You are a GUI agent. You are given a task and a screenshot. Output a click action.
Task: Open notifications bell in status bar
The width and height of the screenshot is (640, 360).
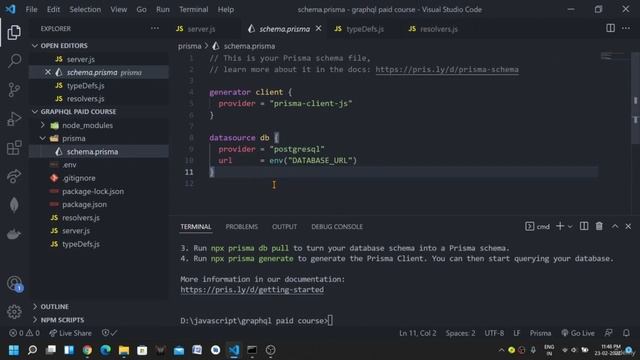coord(626,333)
